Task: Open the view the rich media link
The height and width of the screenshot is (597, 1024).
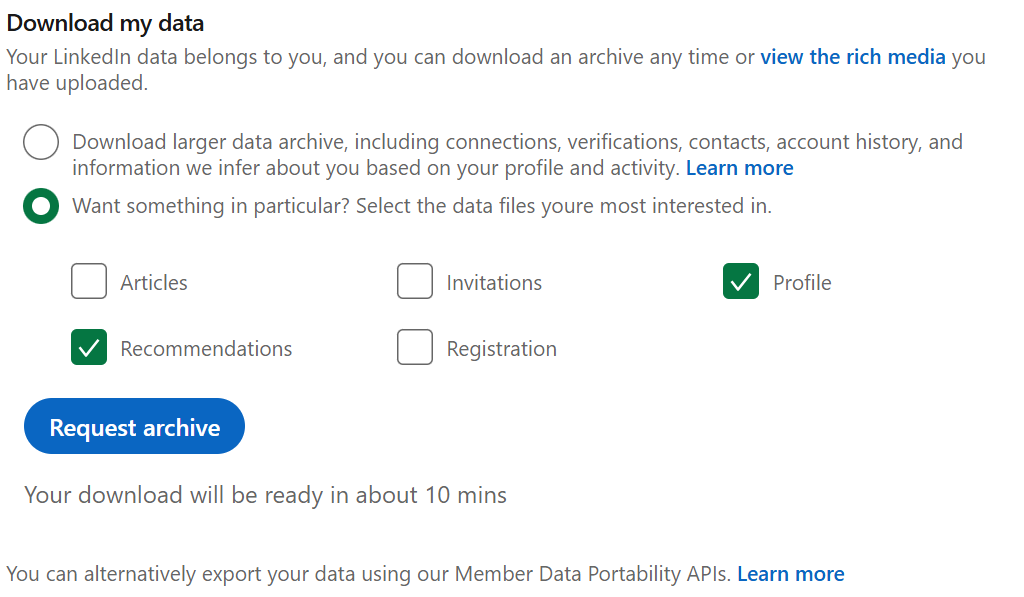Action: 852,56
